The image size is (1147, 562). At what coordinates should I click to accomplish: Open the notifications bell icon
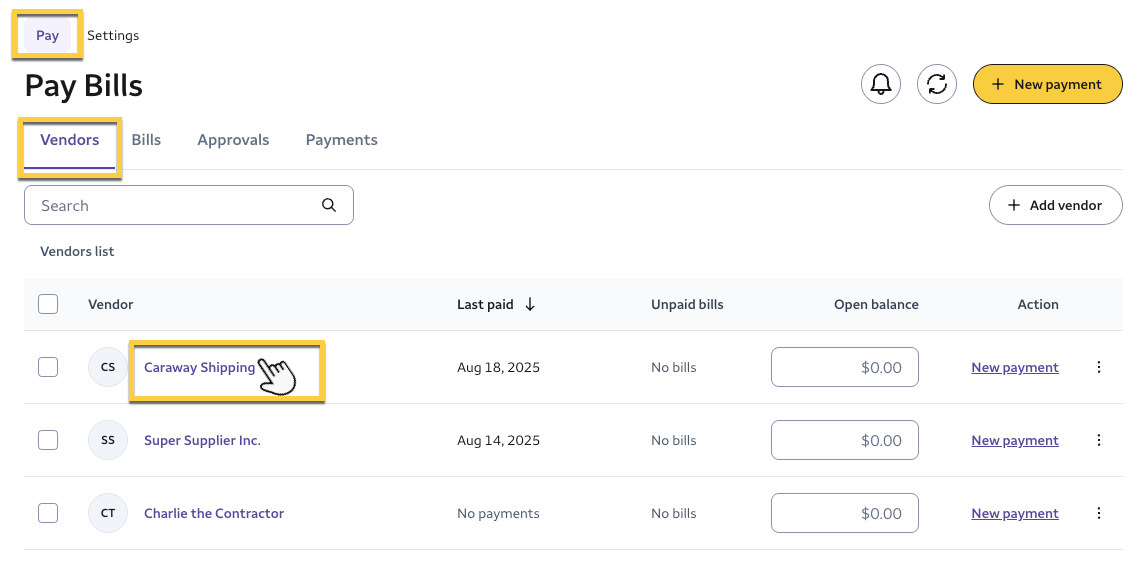[881, 85]
